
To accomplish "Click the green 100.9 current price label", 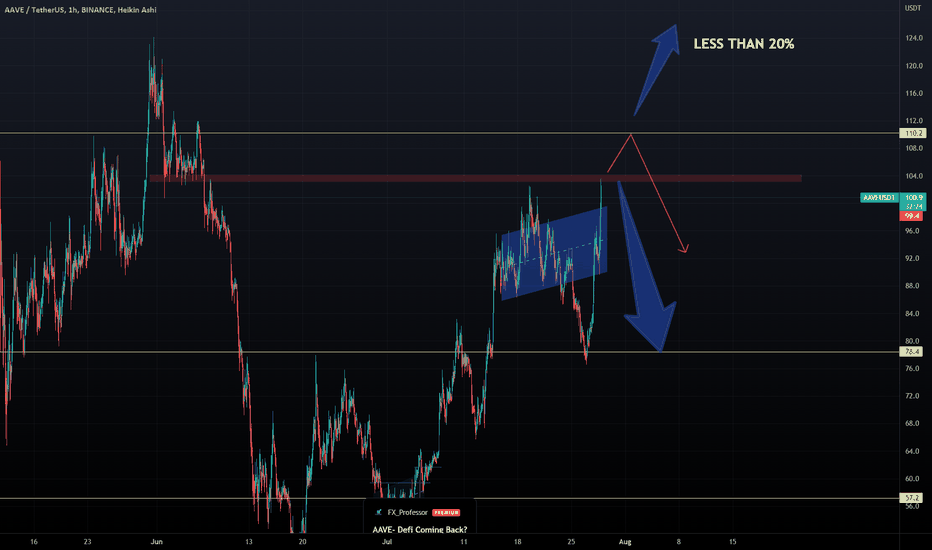I will pos(913,197).
